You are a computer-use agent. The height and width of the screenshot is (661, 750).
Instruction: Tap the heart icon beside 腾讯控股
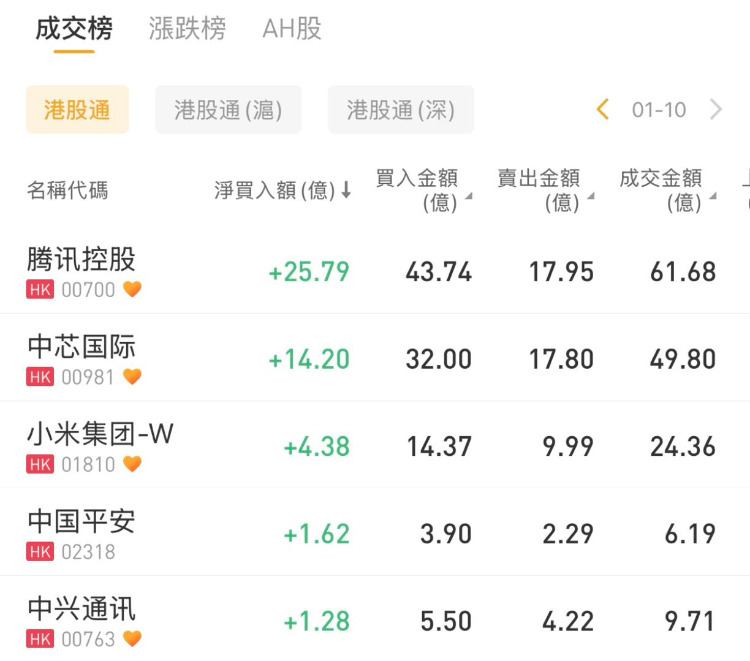point(132,290)
